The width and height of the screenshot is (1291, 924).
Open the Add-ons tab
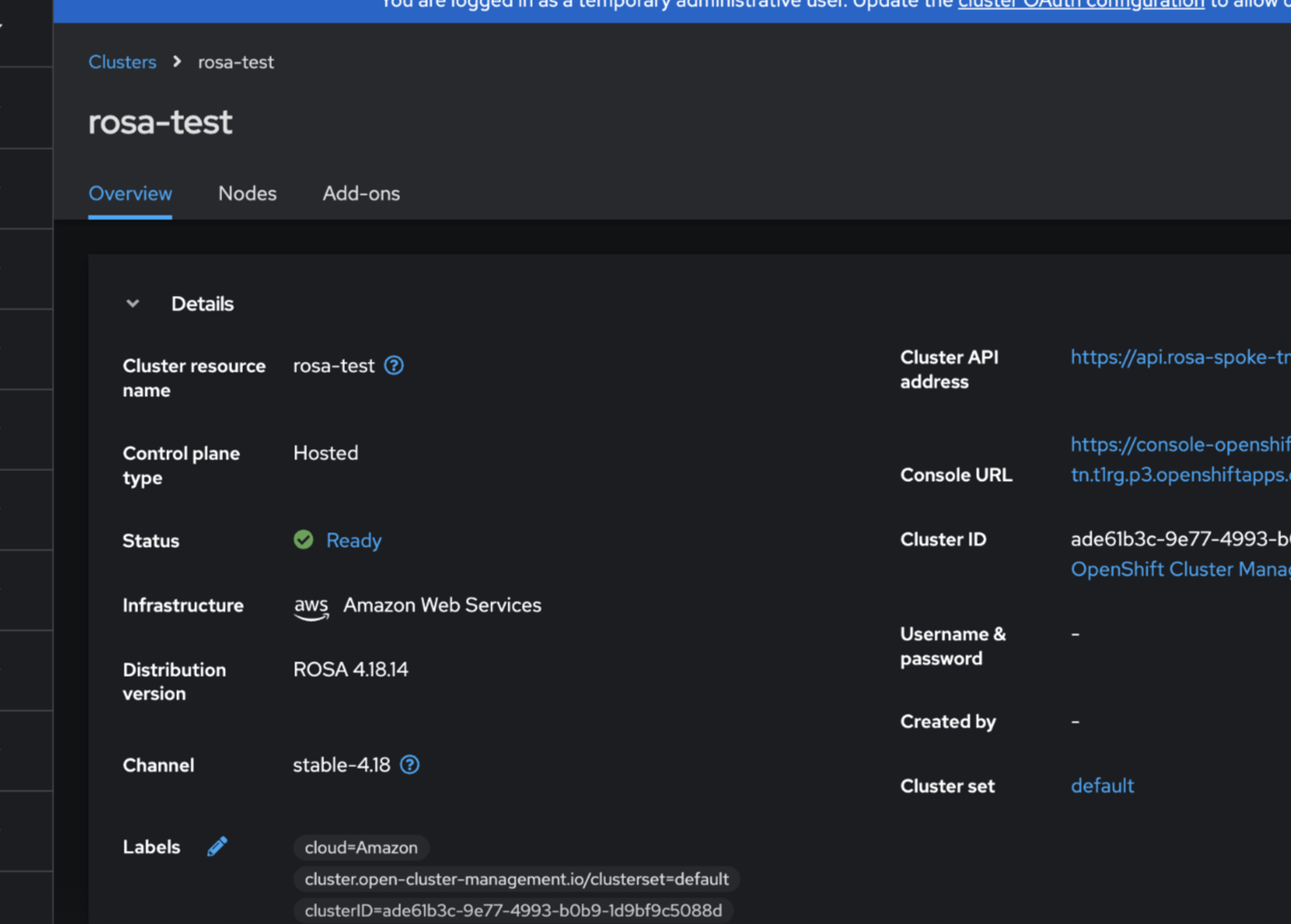pyautogui.click(x=361, y=194)
